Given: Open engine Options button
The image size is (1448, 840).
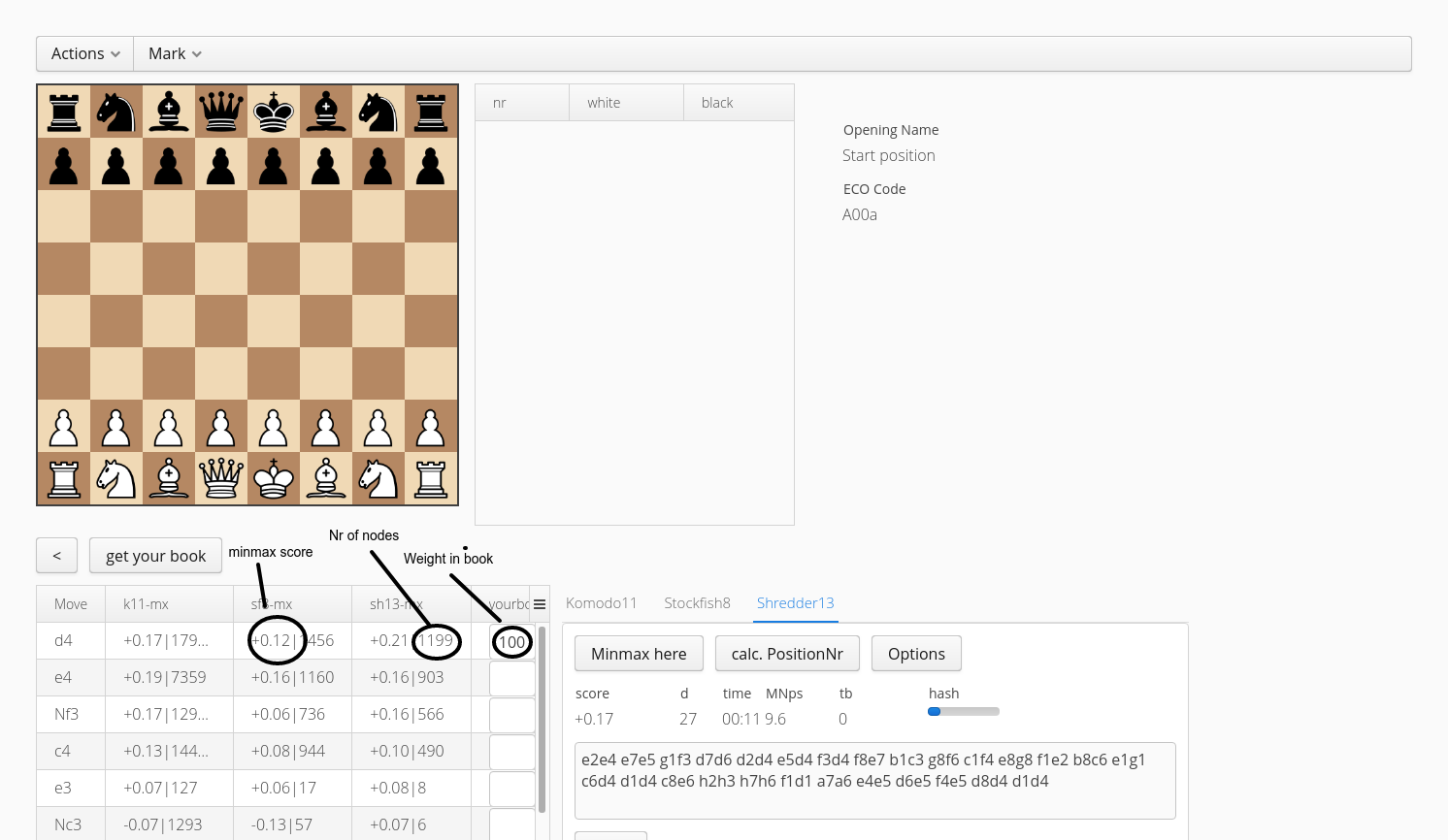Looking at the screenshot, I should 916,654.
